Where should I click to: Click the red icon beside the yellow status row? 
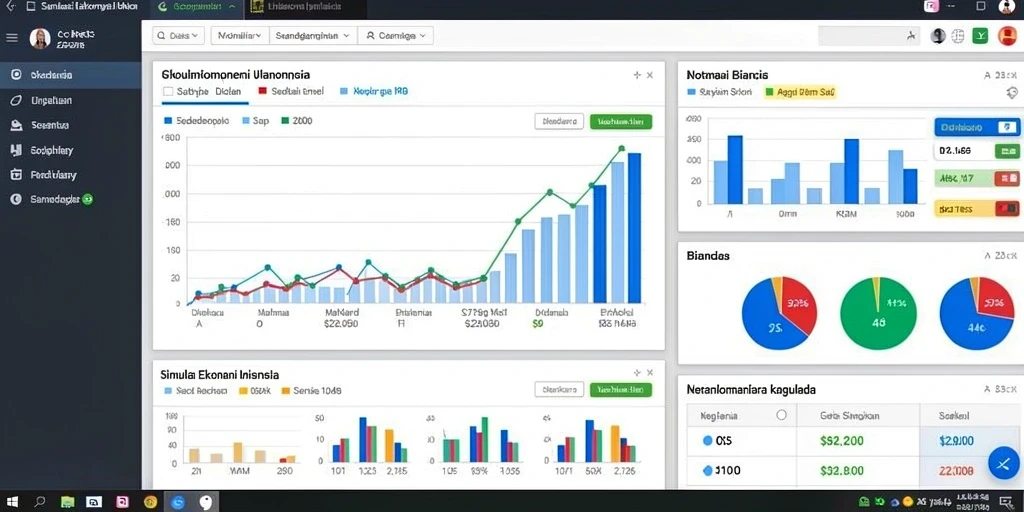click(1006, 209)
